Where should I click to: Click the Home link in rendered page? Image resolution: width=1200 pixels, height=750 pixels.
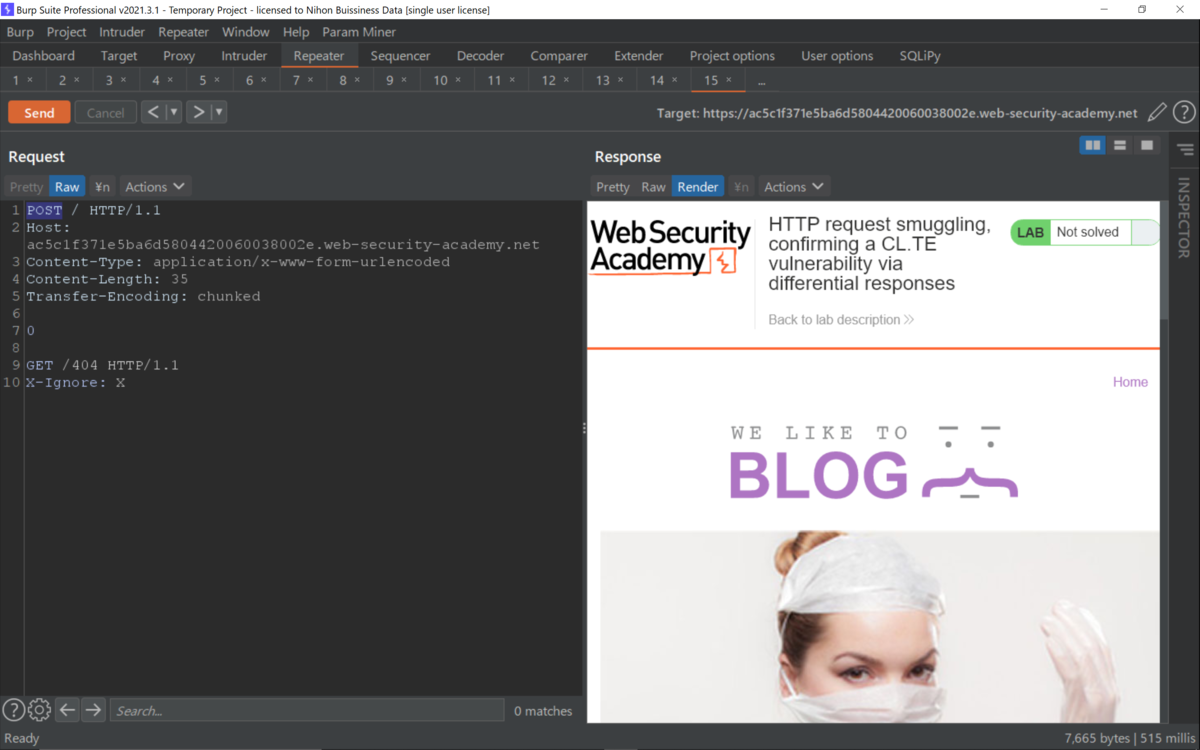(x=1130, y=382)
